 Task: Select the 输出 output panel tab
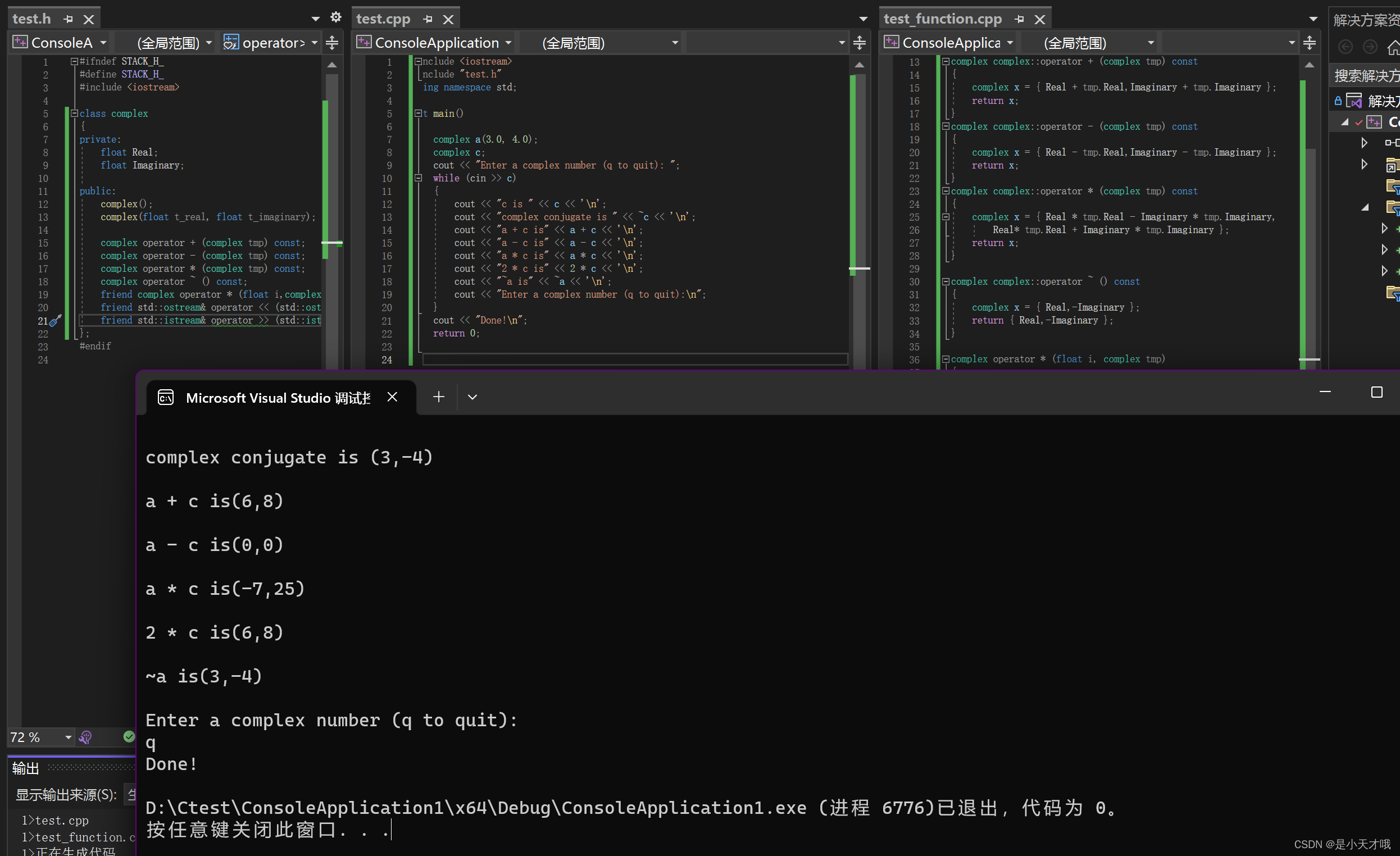(x=26, y=768)
